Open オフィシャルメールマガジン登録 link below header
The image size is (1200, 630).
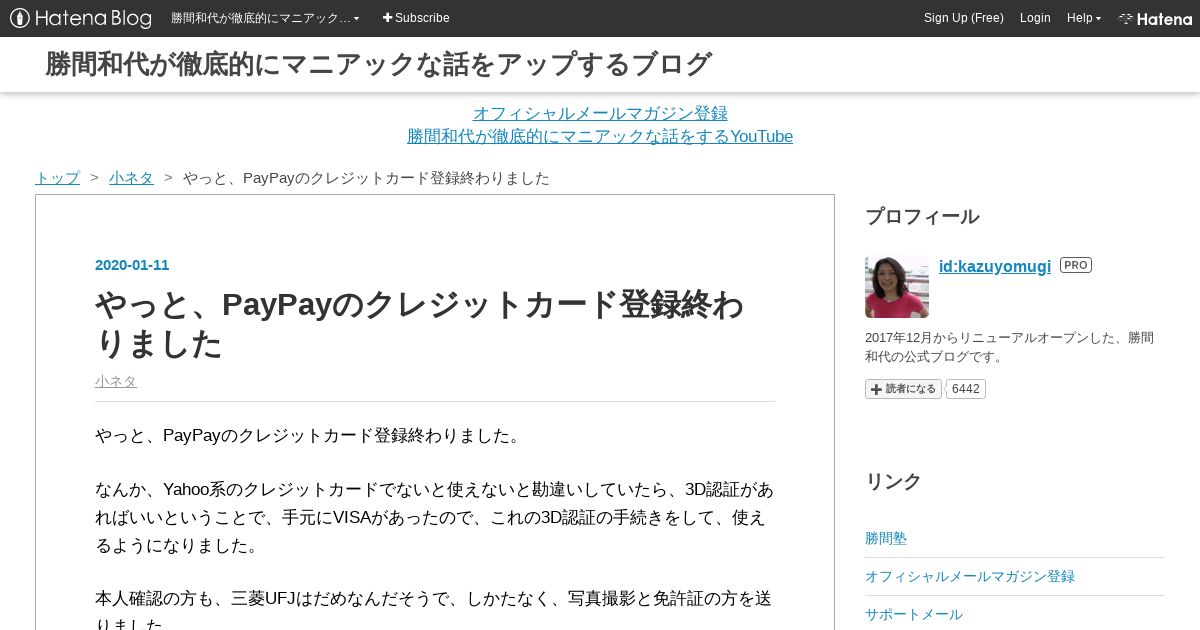click(600, 113)
